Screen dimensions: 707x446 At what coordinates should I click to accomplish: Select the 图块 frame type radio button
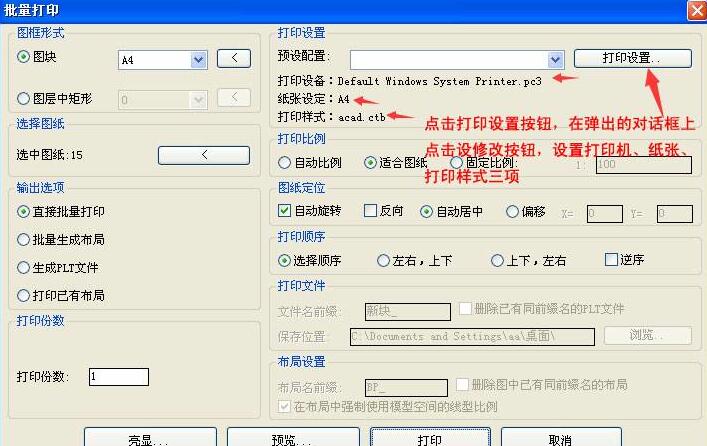[23, 57]
